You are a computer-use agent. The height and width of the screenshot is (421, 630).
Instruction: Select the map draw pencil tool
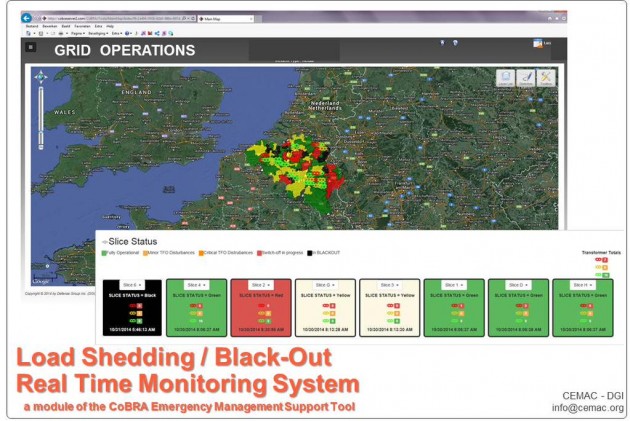click(x=526, y=78)
